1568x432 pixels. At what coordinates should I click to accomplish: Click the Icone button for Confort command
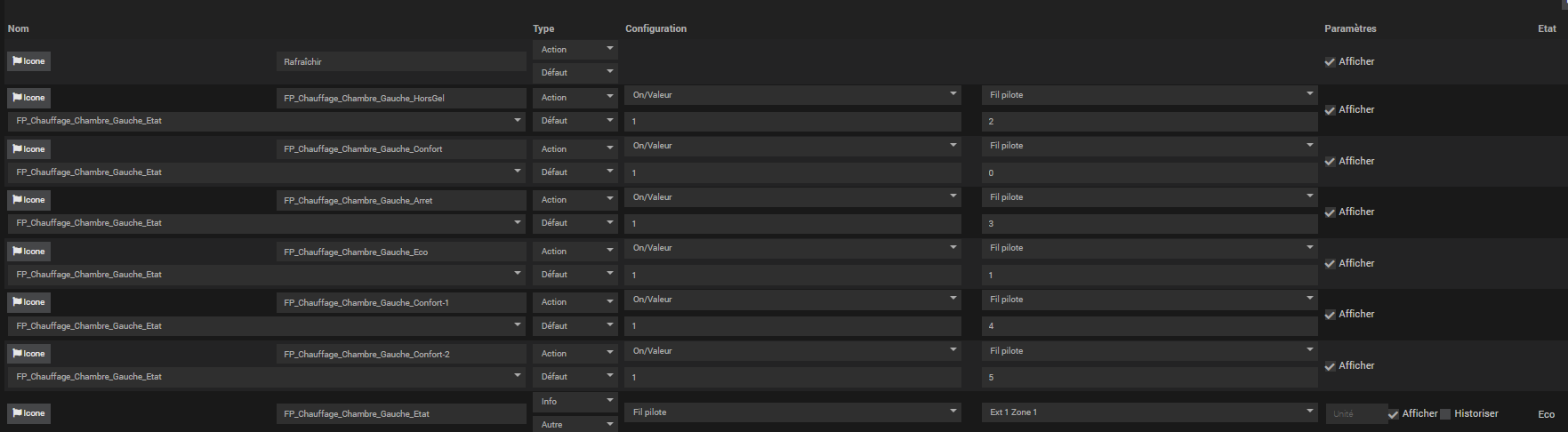coord(28,149)
